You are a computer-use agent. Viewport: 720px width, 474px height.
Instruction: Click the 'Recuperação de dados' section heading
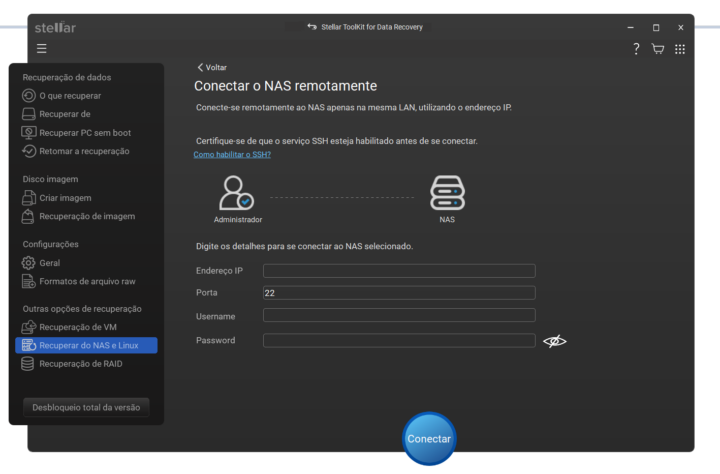(67, 78)
